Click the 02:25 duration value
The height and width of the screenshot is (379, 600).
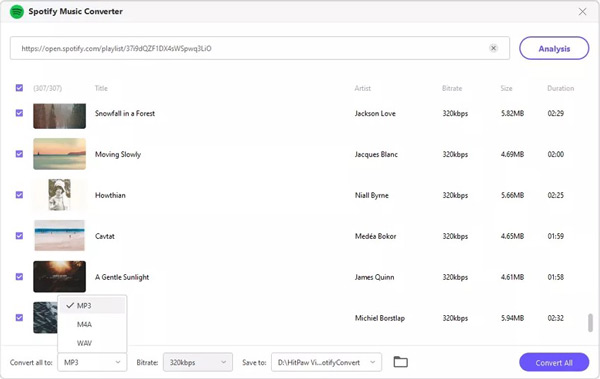tap(556, 195)
